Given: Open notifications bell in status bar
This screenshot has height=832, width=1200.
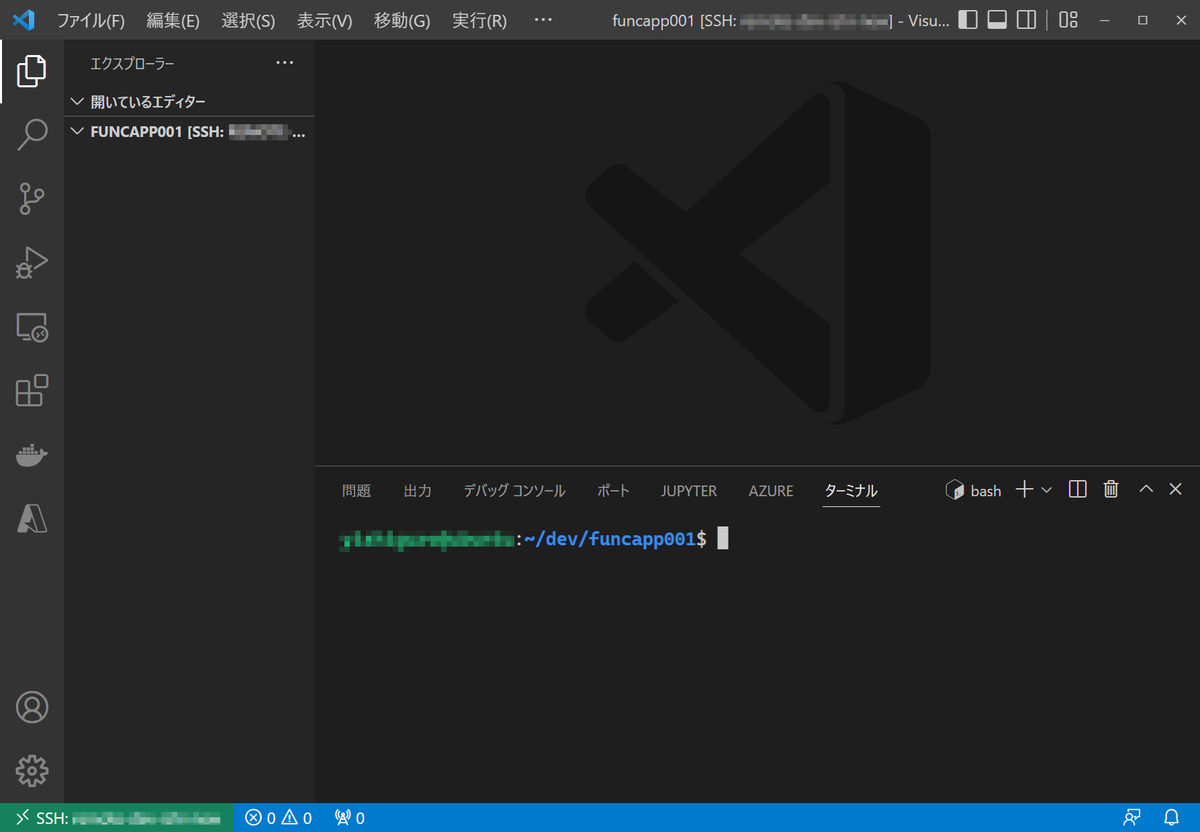Looking at the screenshot, I should (1171, 818).
